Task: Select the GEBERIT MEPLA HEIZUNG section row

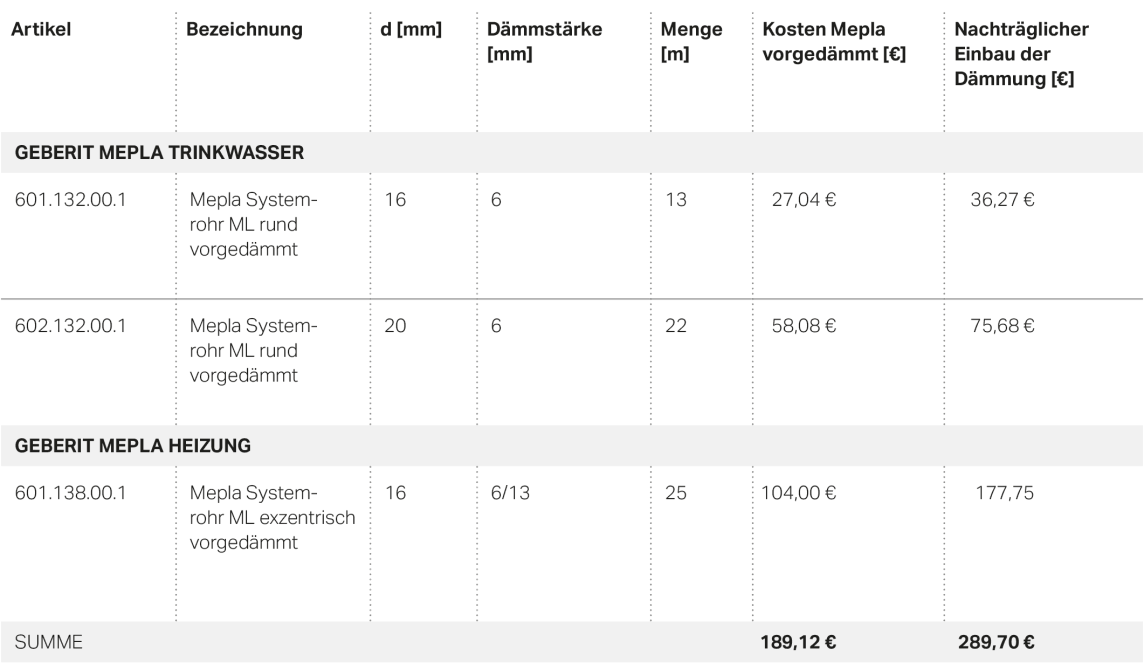Action: [572, 446]
